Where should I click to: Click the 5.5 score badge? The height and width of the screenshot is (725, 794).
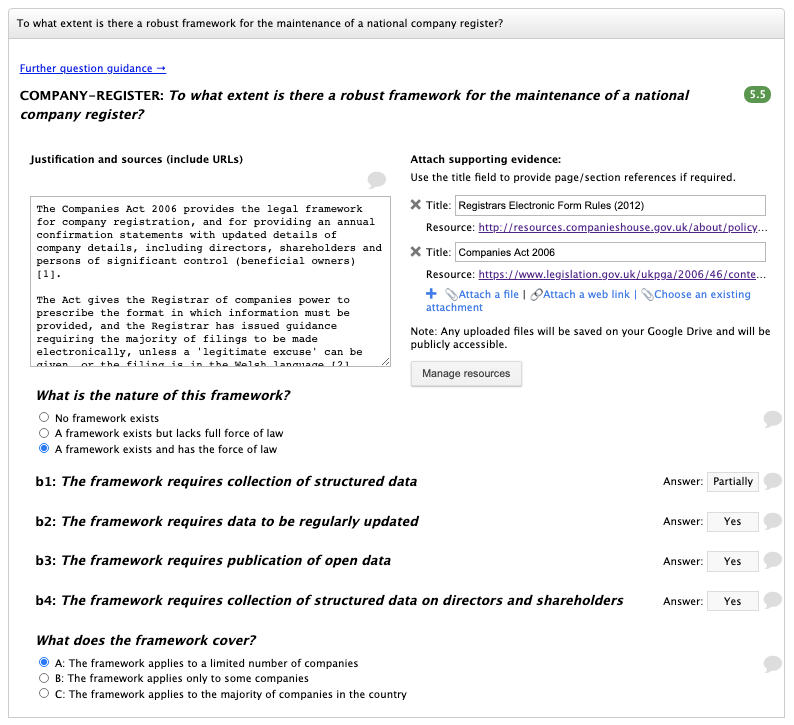point(757,95)
